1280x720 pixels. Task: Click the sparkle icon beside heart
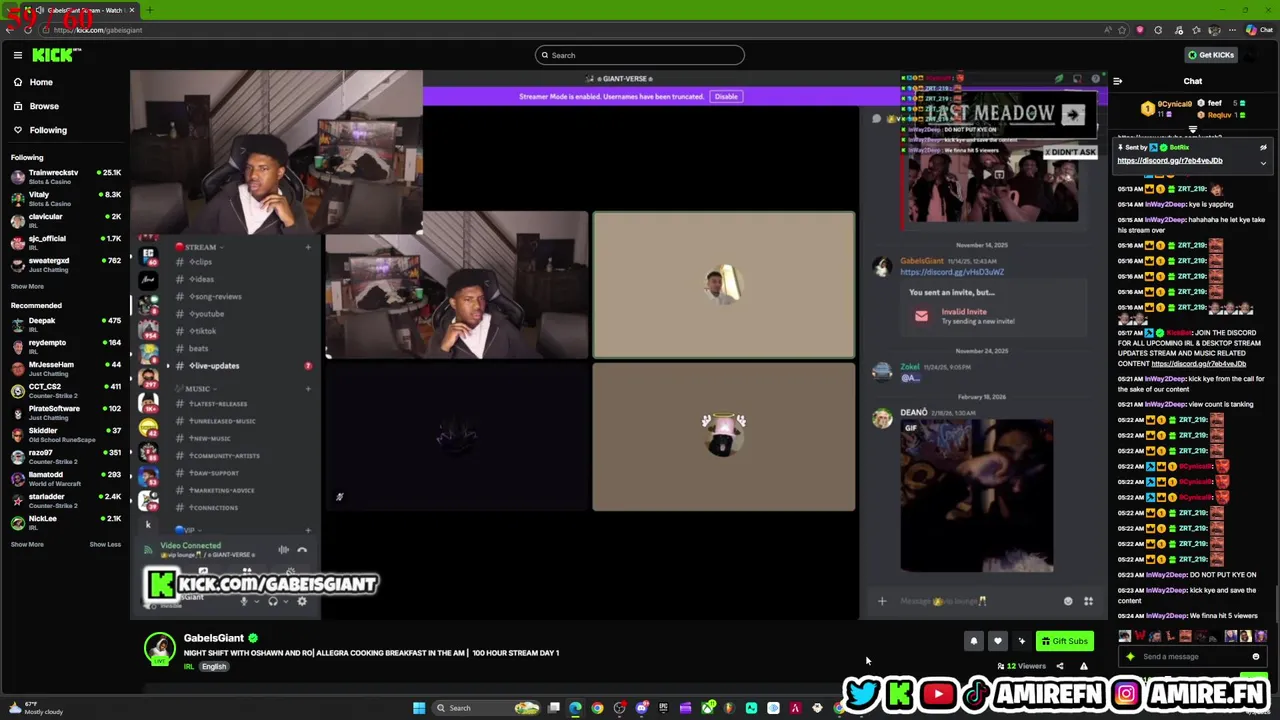[x=1021, y=642]
